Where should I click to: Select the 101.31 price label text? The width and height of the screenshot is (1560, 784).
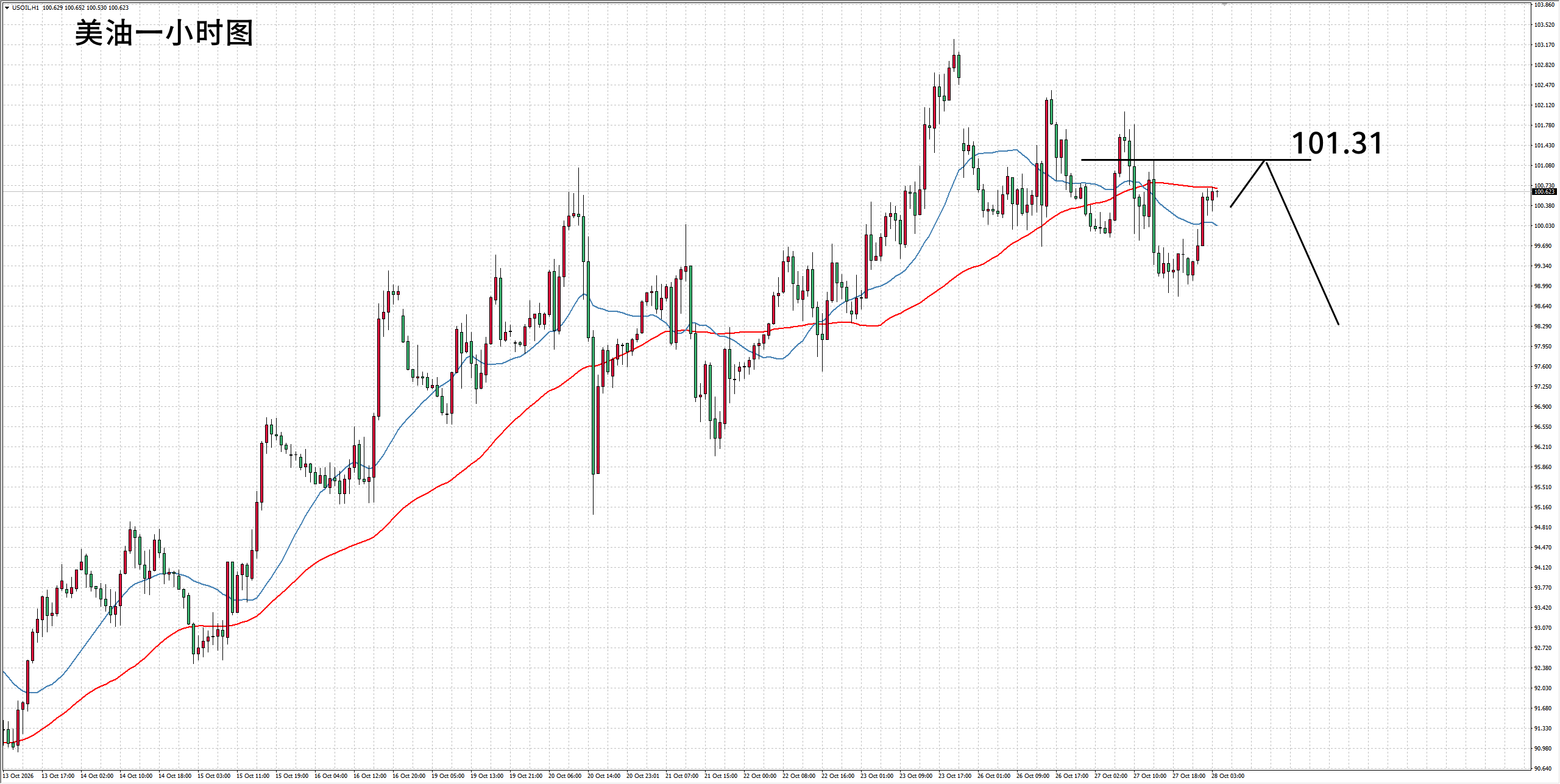pyautogui.click(x=1337, y=143)
